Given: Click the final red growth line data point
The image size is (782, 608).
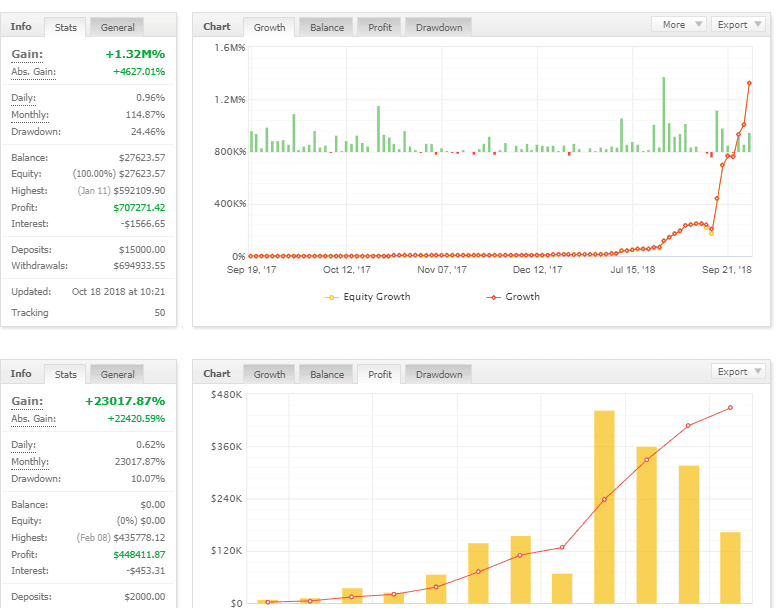Looking at the screenshot, I should [x=749, y=84].
